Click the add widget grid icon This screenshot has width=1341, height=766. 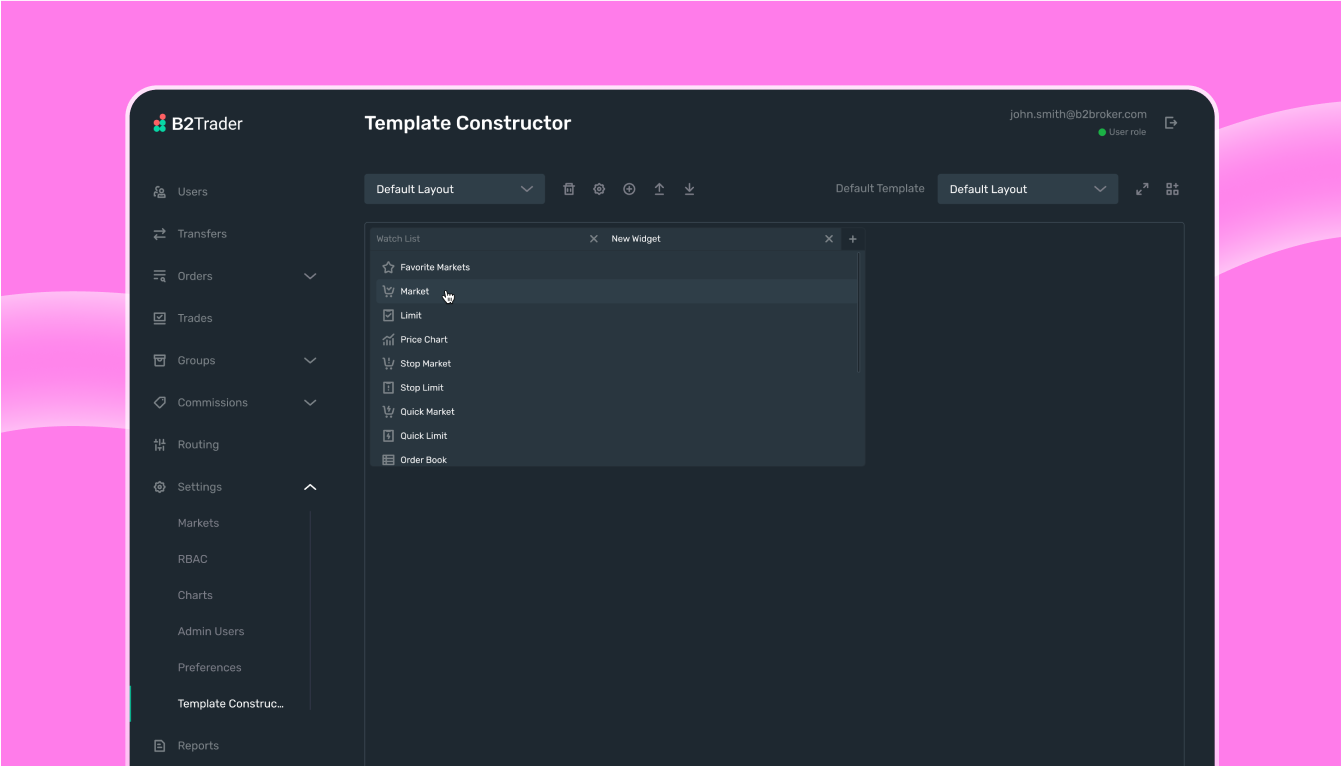(x=1173, y=189)
